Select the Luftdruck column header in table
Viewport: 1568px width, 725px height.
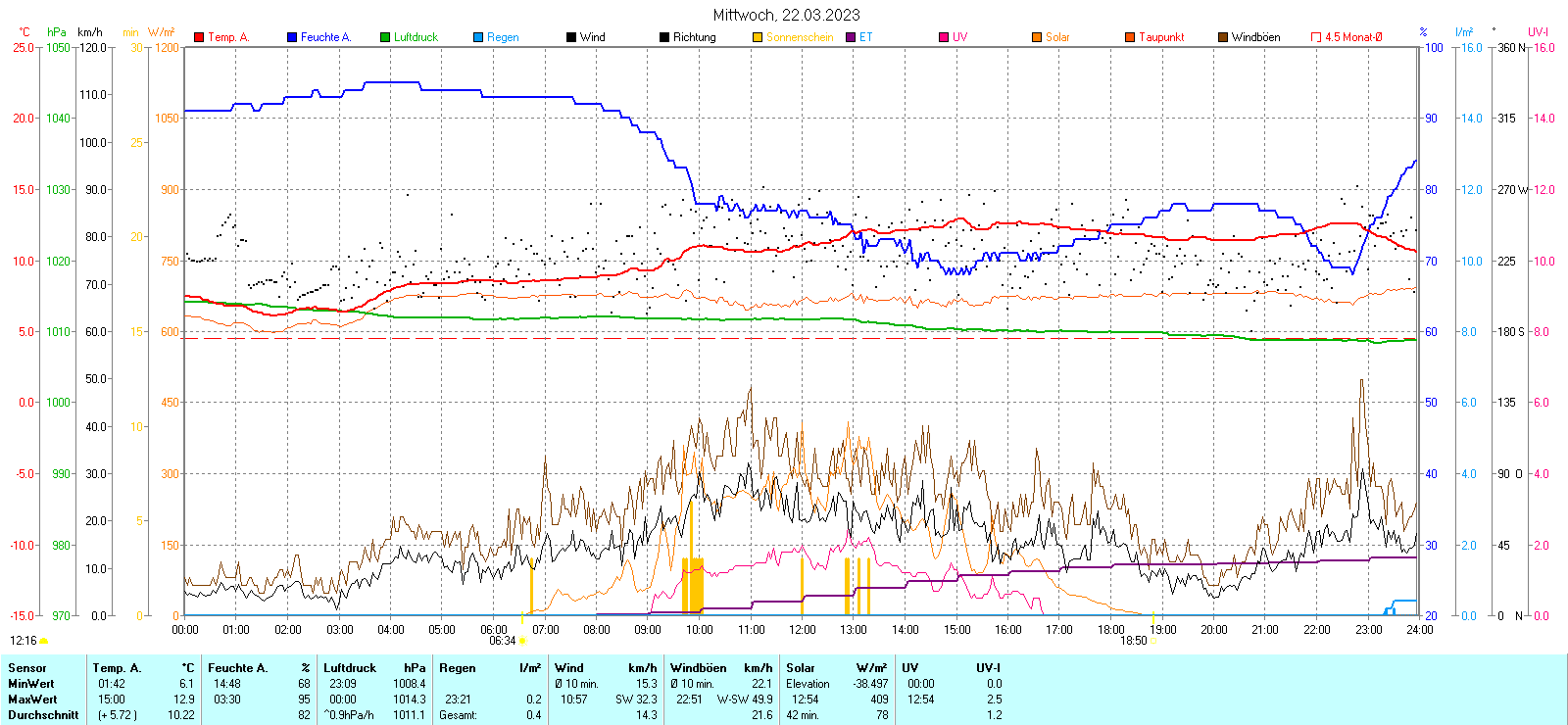pyautogui.click(x=350, y=668)
